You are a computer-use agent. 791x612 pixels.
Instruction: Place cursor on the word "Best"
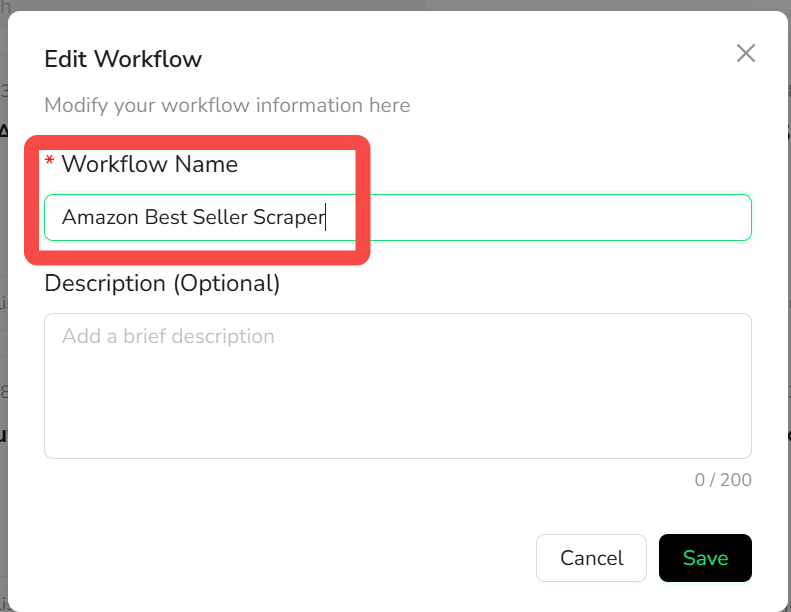166,217
